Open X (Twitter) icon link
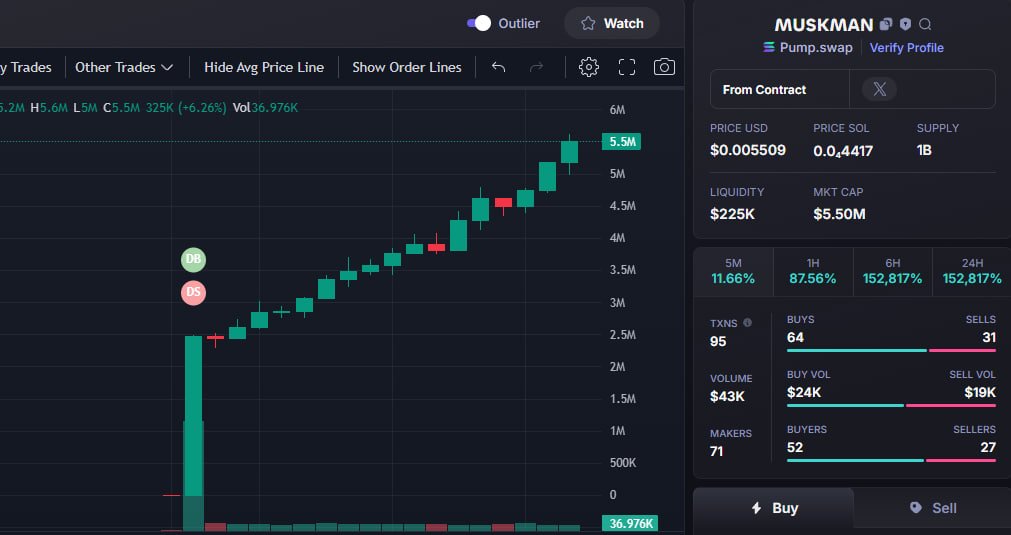This screenshot has height=535, width=1011. [879, 90]
